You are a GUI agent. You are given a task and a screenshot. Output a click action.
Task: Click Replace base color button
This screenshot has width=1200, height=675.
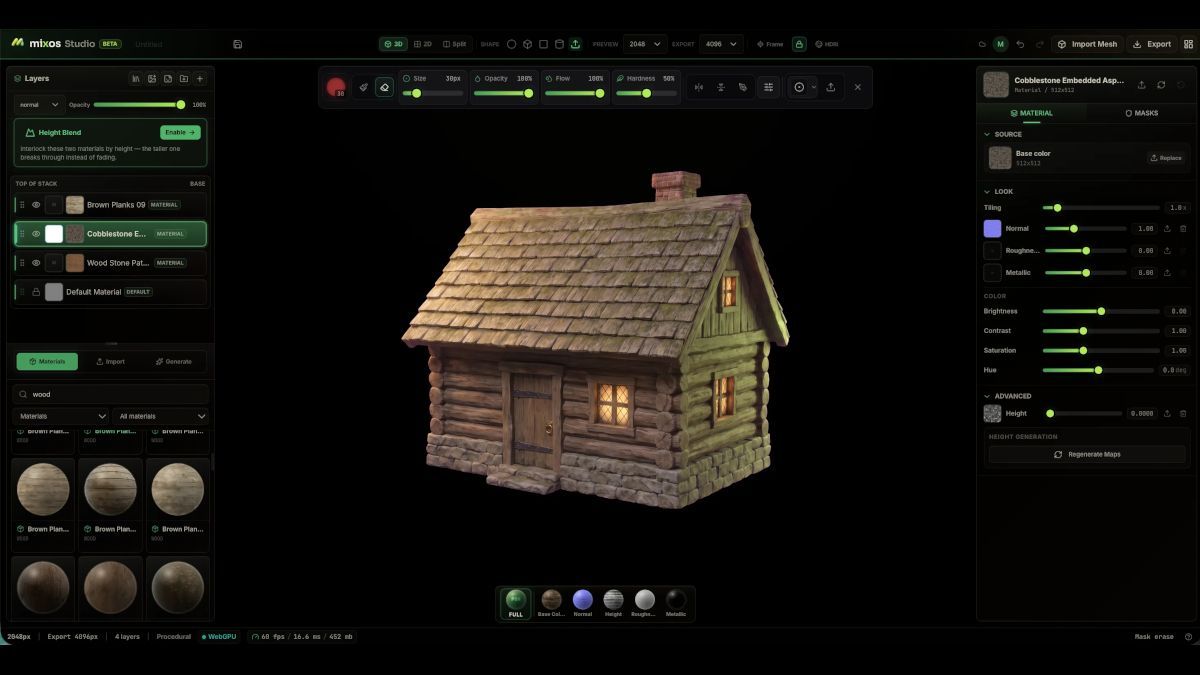point(1166,158)
